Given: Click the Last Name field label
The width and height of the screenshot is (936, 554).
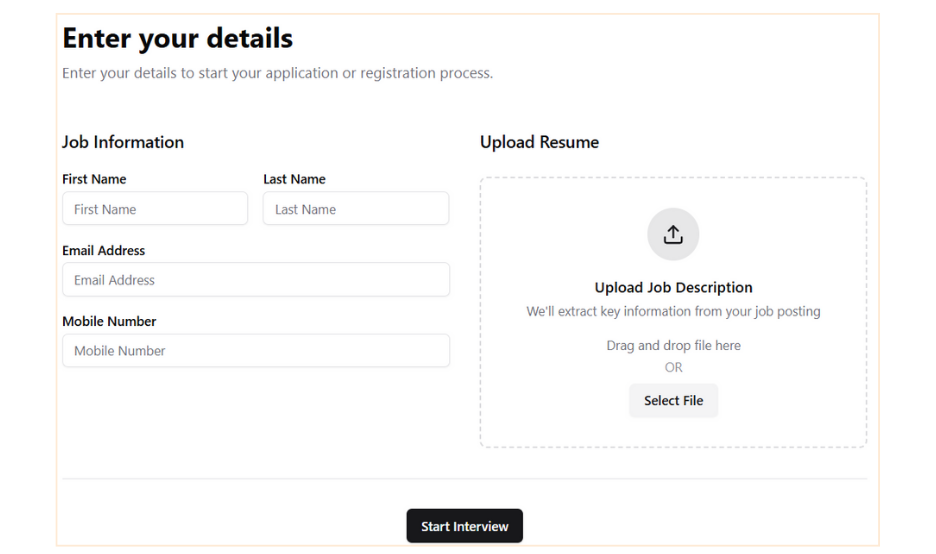Looking at the screenshot, I should pos(294,179).
